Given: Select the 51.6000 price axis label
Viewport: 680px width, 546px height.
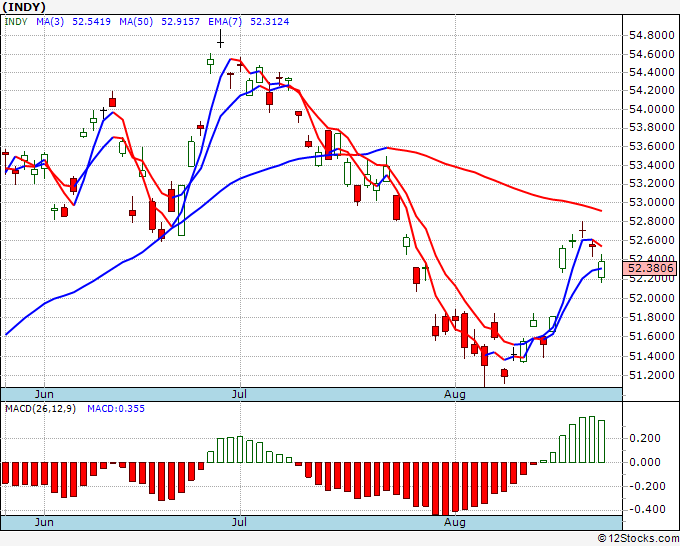Looking at the screenshot, I should 652,337.
